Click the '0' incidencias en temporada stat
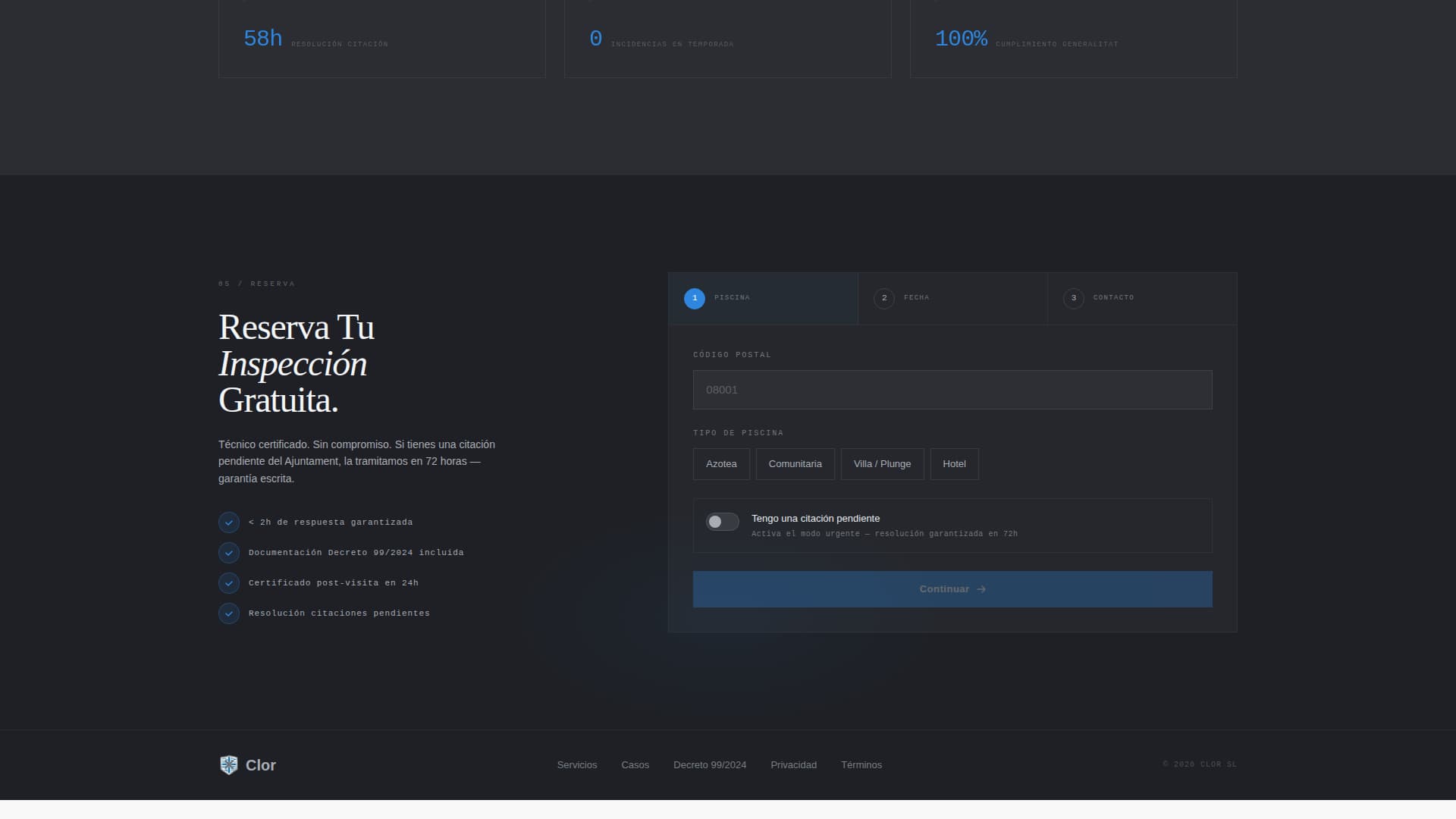 coord(596,39)
